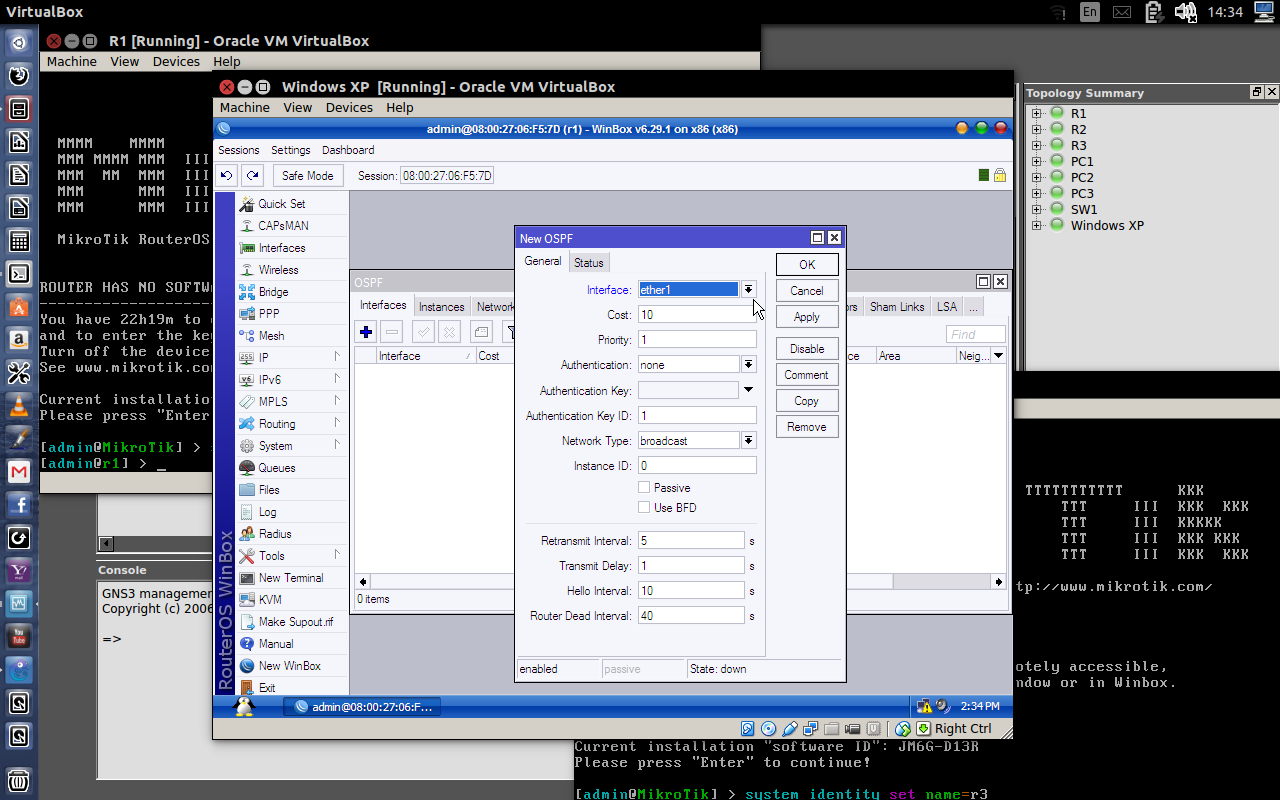This screenshot has width=1280, height=800.
Task: Open Files in WinBox sidebar
Action: point(269,490)
